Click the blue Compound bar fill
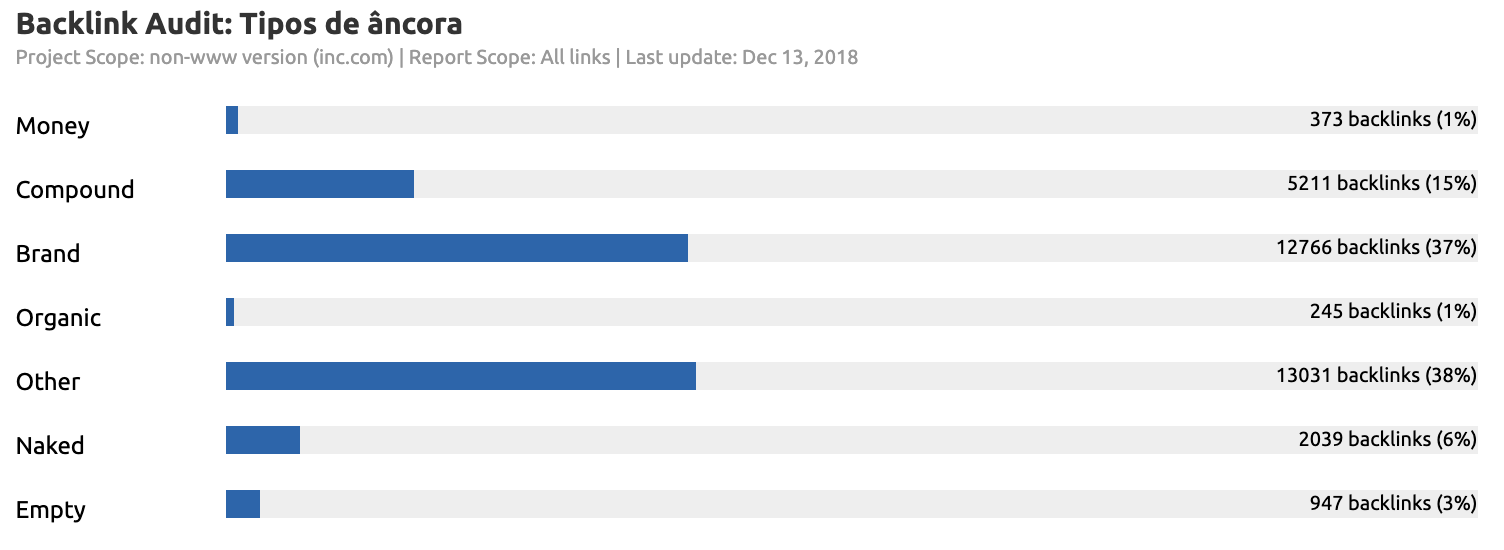Image resolution: width=1504 pixels, height=550 pixels. coord(320,184)
